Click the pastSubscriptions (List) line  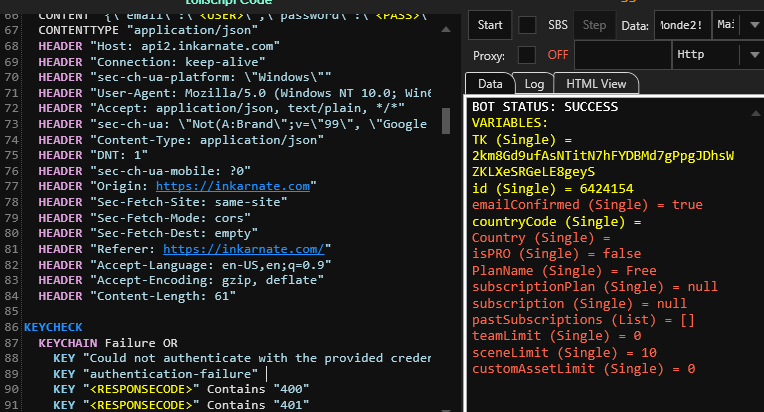click(583, 320)
